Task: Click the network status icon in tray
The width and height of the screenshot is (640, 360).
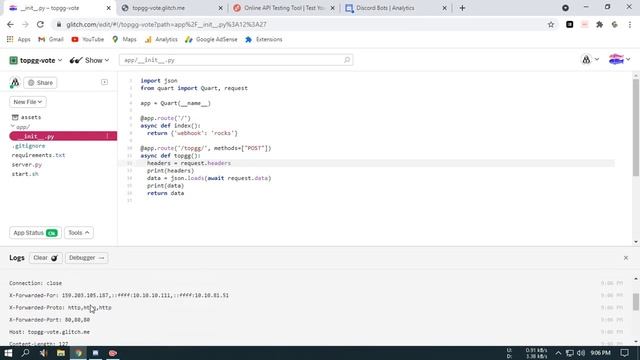Action: click(x=570, y=353)
